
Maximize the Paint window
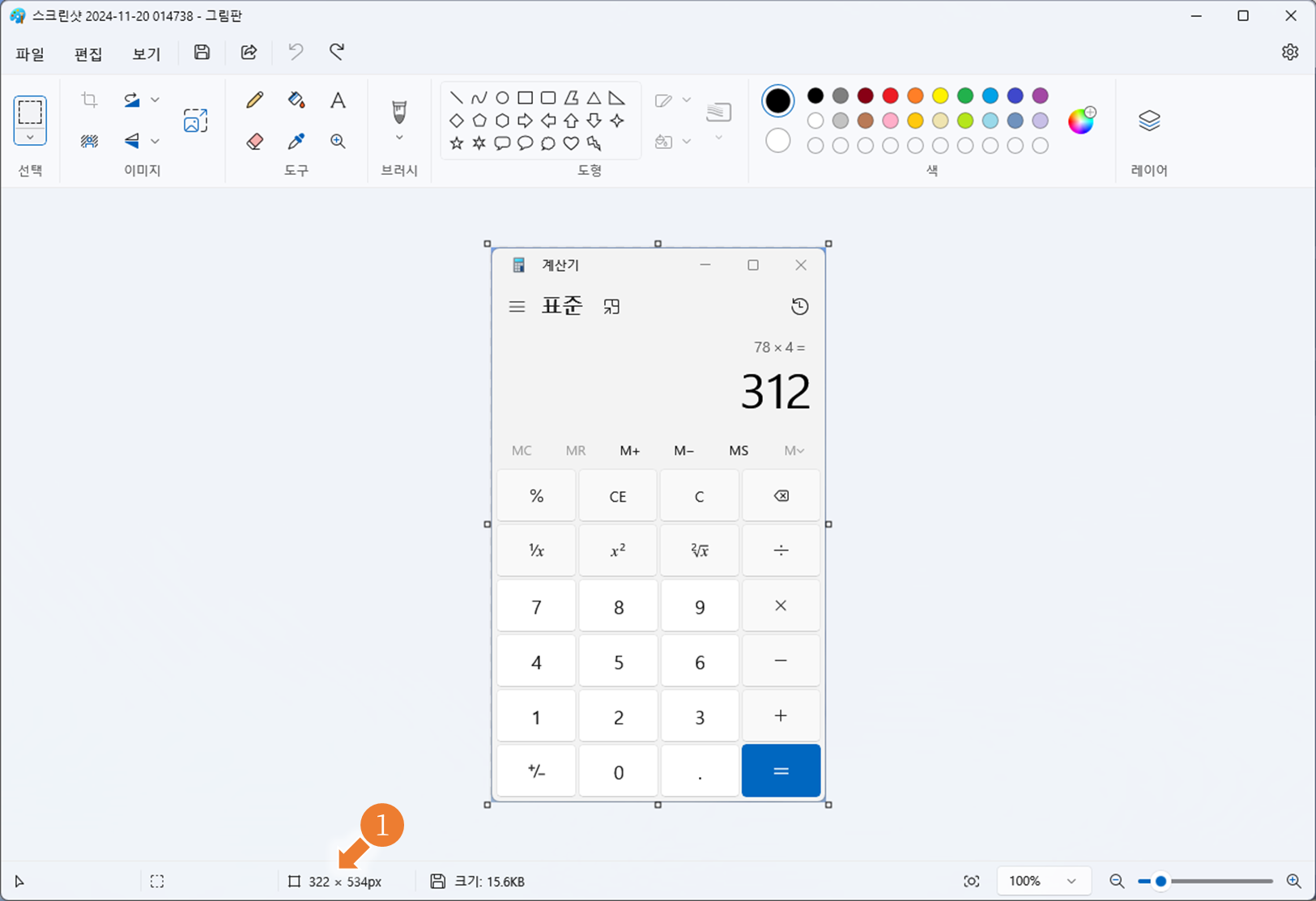(1243, 16)
